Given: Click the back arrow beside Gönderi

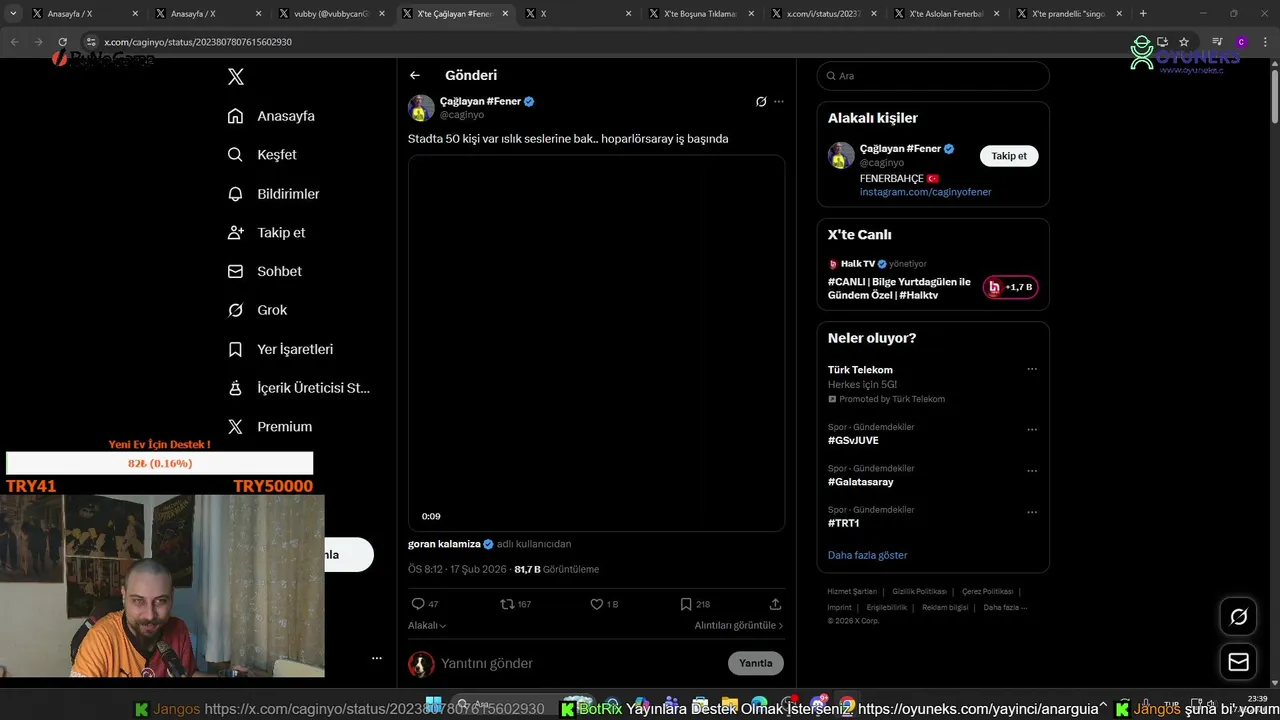Looking at the screenshot, I should [415, 75].
